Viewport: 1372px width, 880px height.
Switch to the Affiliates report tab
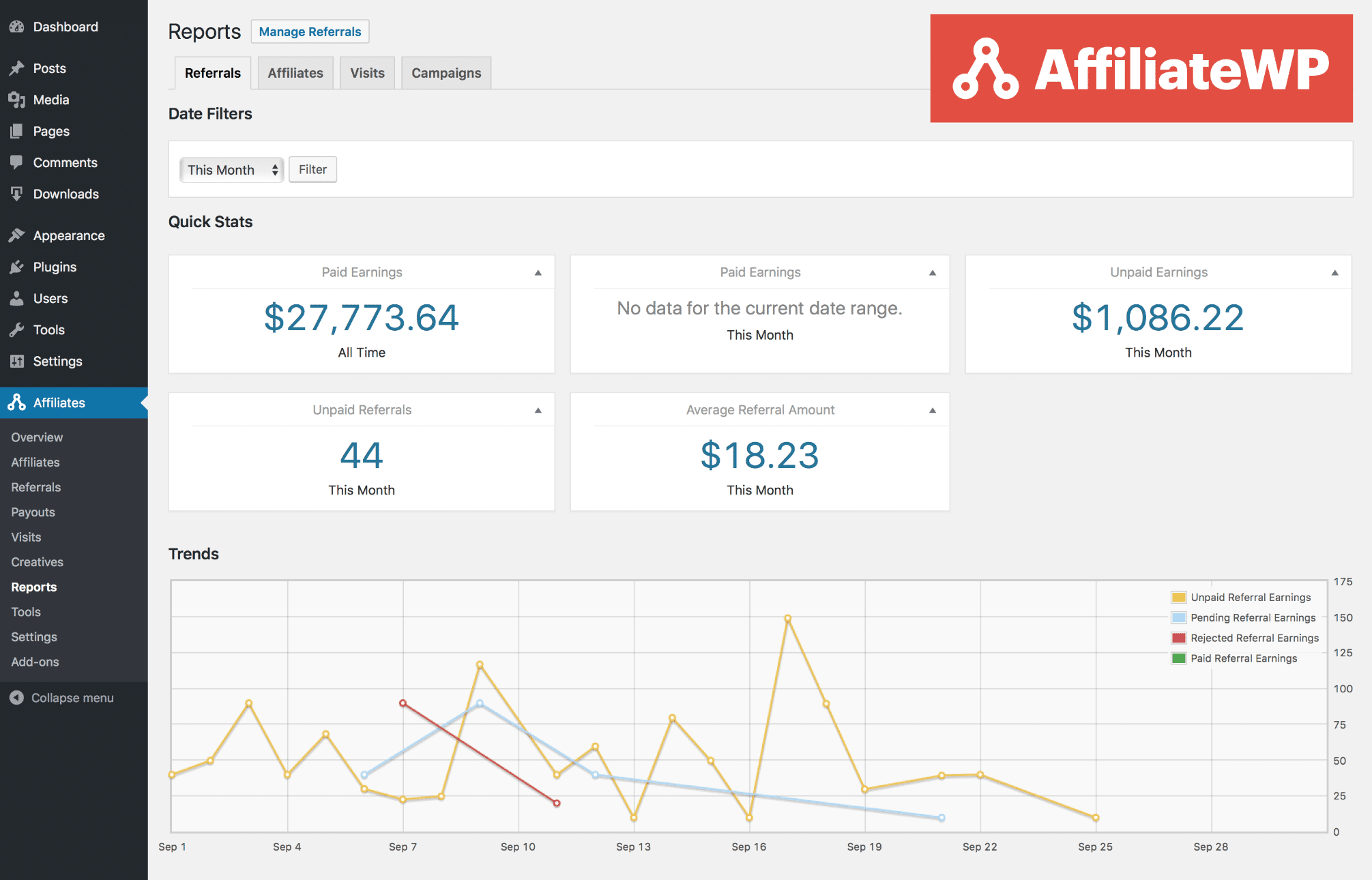(295, 73)
